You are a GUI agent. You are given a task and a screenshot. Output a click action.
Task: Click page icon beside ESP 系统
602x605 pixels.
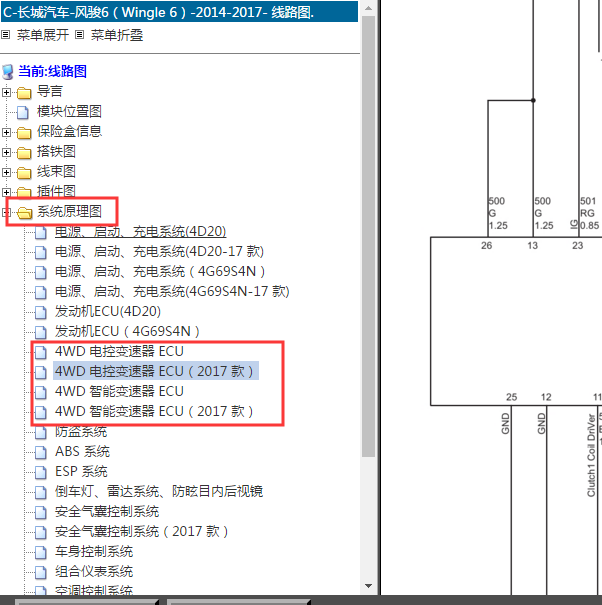pos(41,472)
